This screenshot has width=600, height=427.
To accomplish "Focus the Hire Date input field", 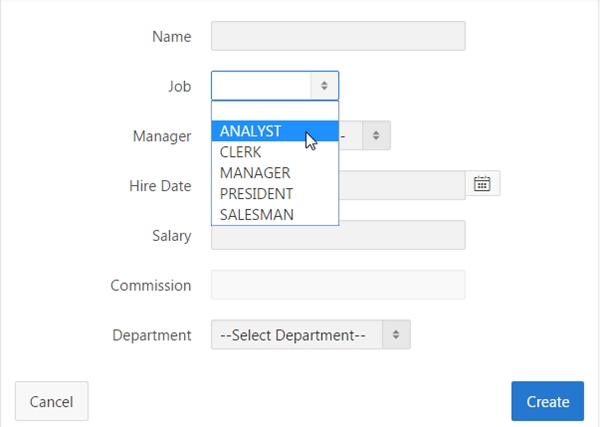I will pos(401,185).
